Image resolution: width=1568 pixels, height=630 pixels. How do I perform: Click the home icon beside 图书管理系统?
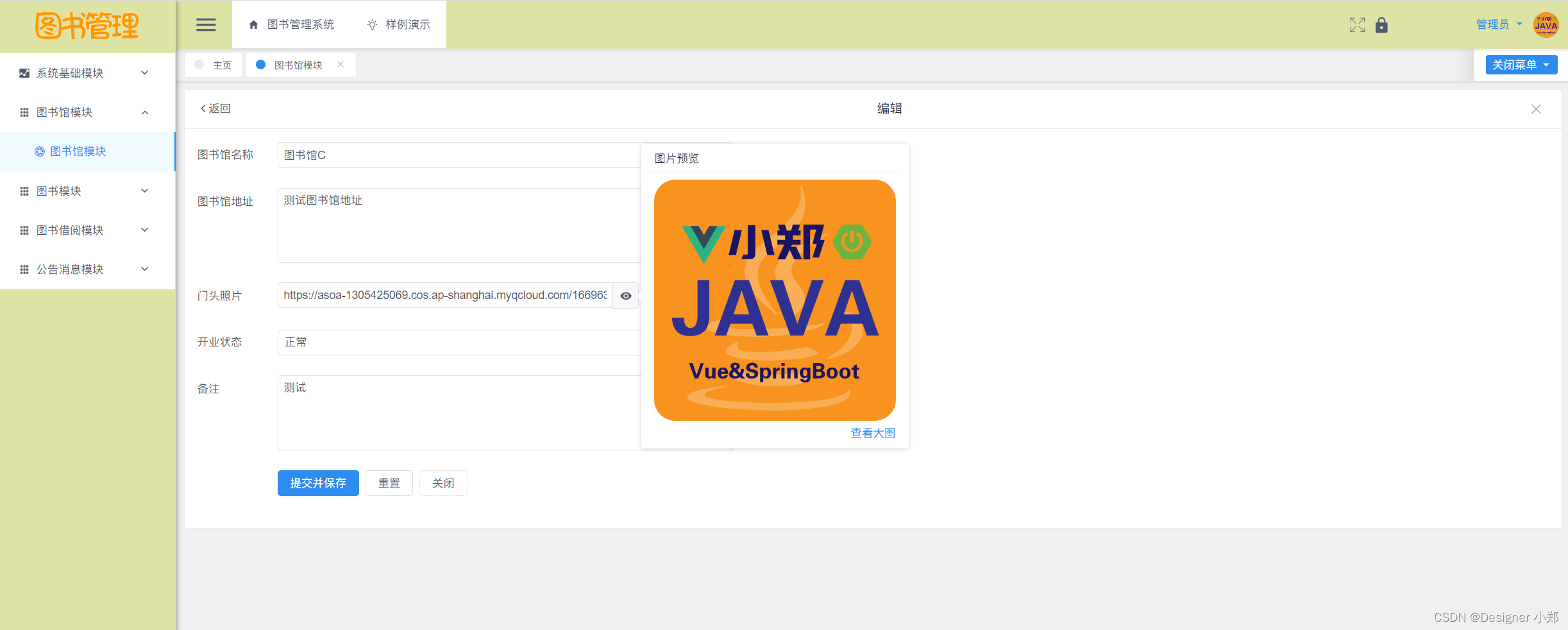coord(253,24)
